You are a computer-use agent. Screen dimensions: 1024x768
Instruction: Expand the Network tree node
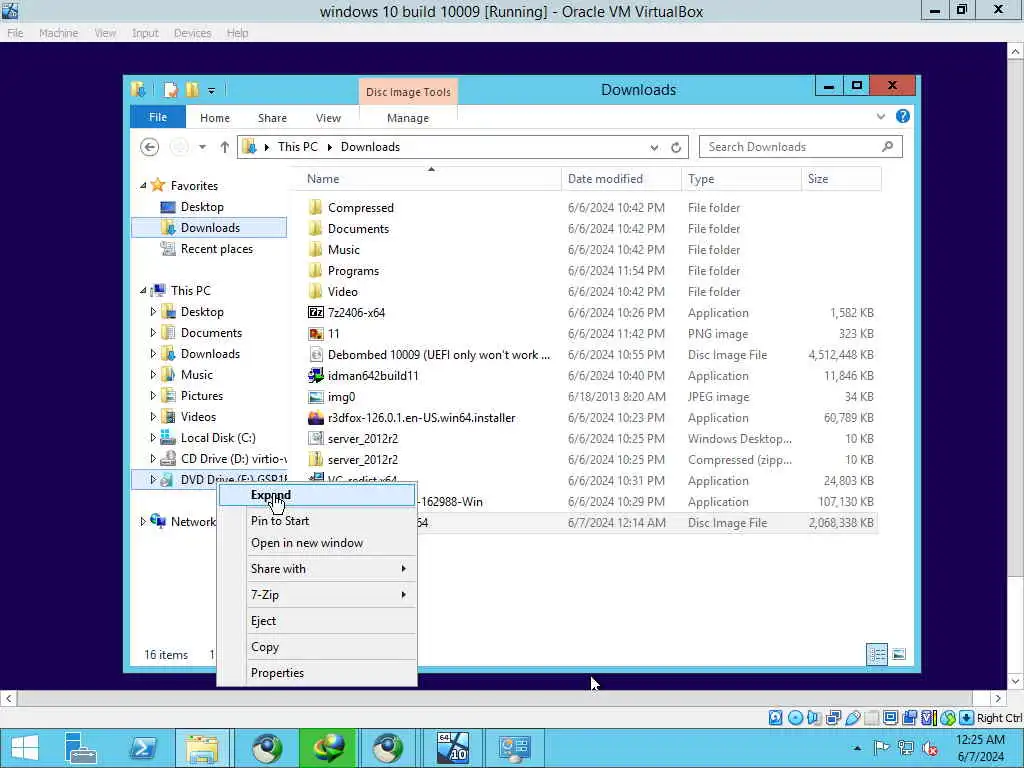[143, 521]
